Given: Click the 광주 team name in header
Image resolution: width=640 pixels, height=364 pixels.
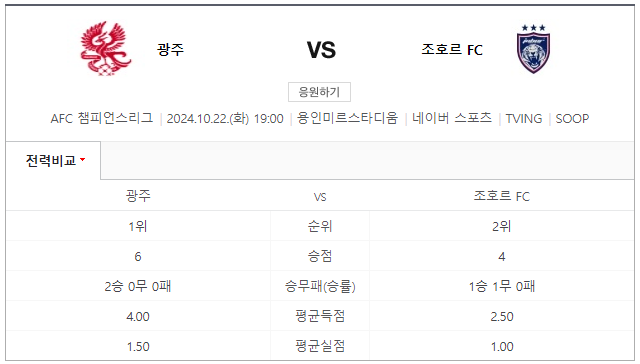Looking at the screenshot, I should tap(171, 49).
